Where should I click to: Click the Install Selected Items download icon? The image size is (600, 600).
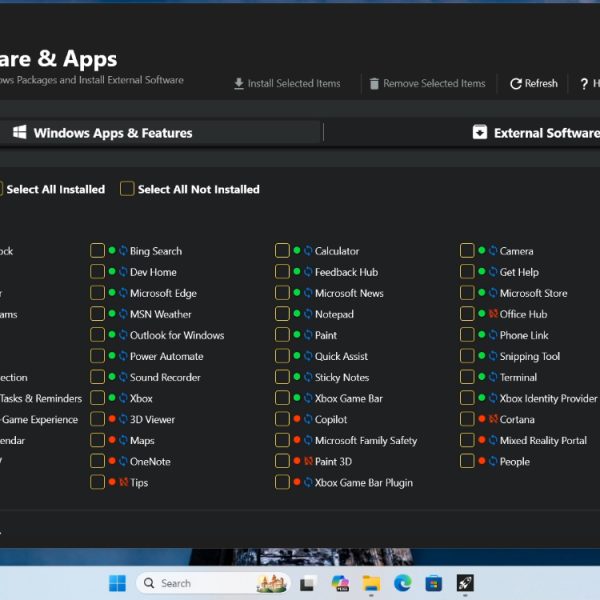click(x=239, y=83)
